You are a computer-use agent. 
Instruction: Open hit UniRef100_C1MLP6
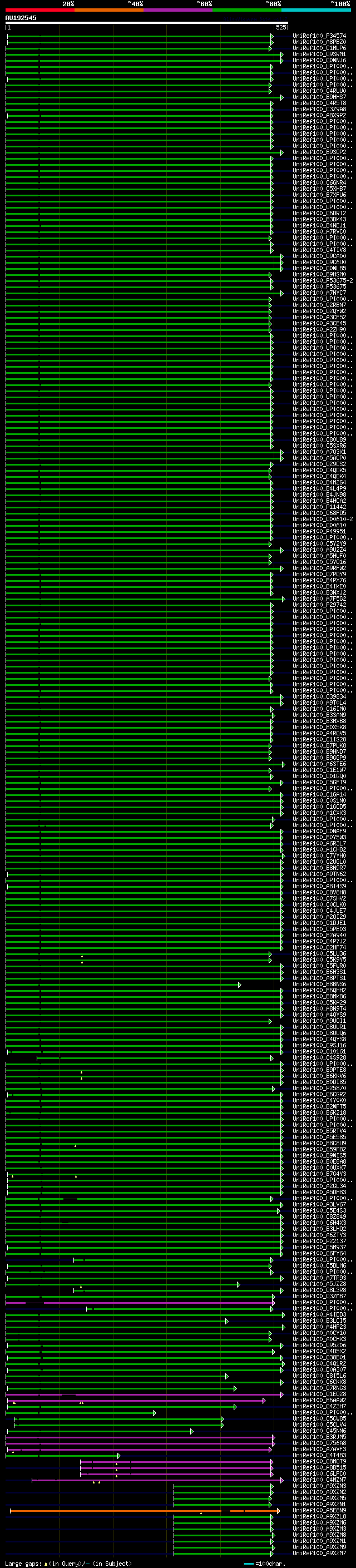(x=319, y=48)
